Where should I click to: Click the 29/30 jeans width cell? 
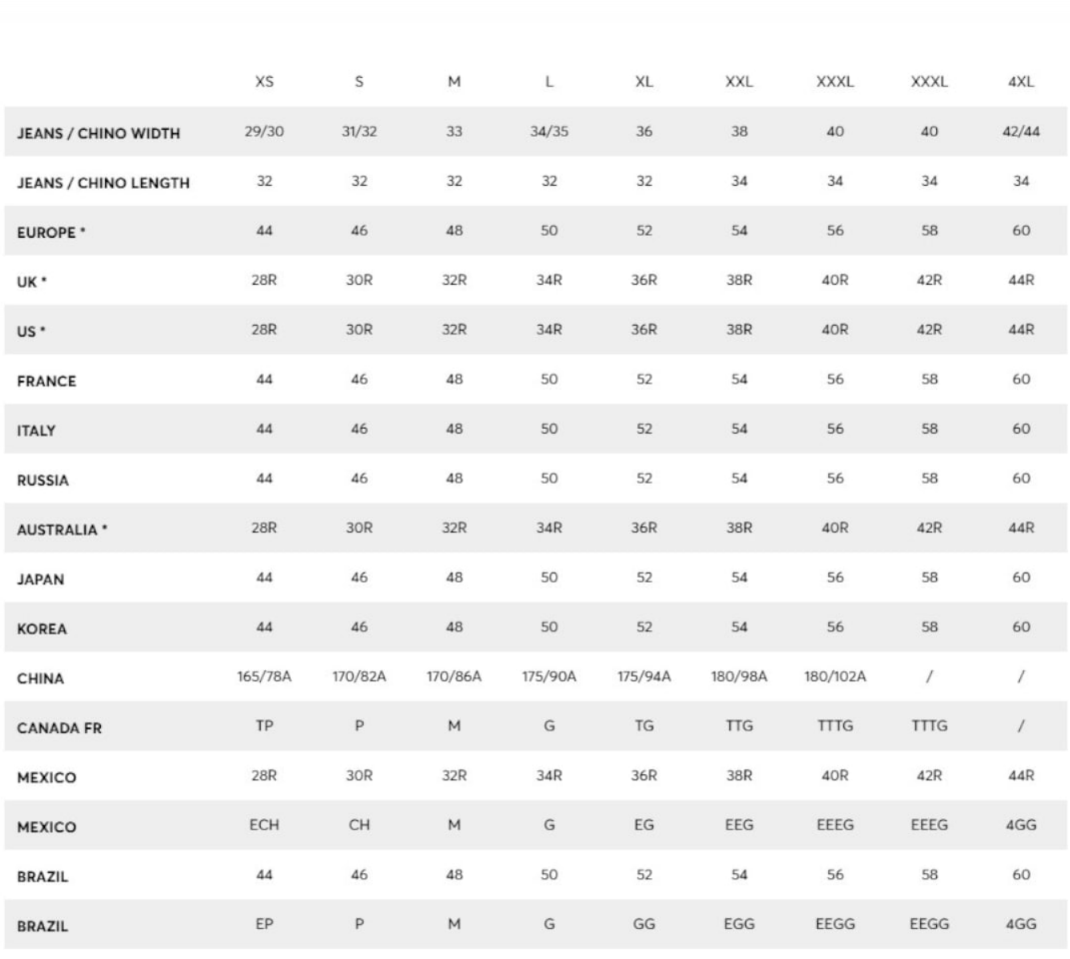pos(264,131)
